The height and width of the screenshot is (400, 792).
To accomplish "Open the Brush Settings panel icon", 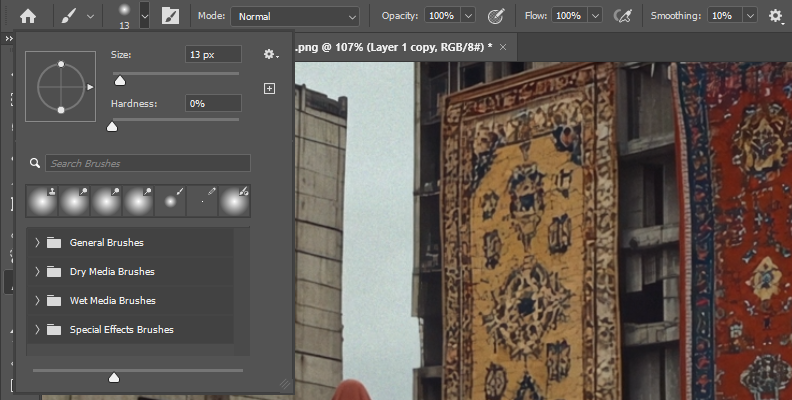I will tap(170, 16).
